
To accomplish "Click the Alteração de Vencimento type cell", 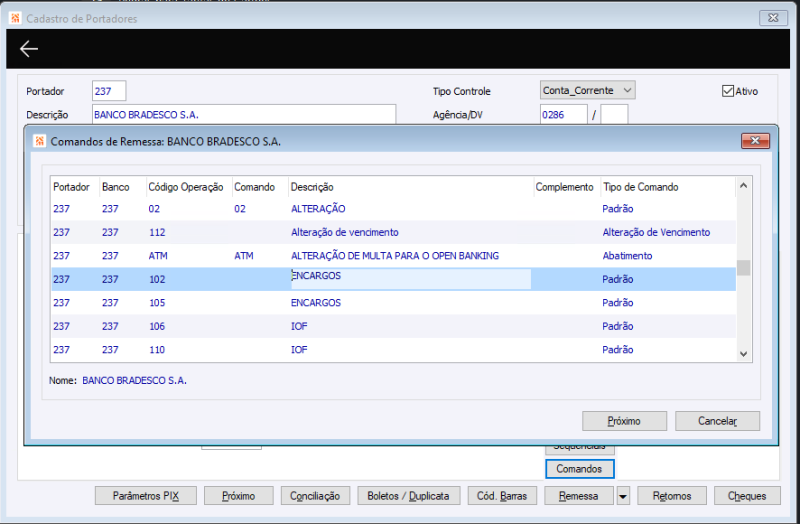I will [656, 232].
